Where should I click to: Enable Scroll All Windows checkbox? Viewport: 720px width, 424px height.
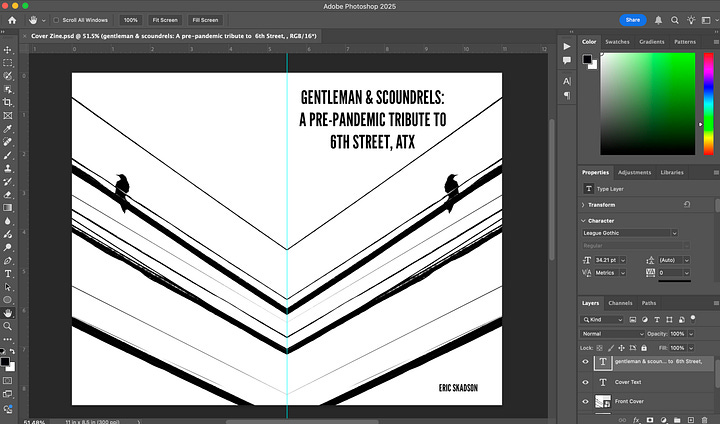pos(54,19)
